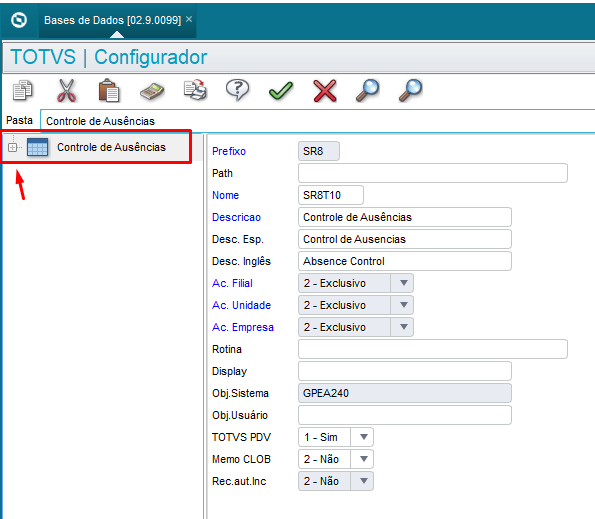595x519 pixels.
Task: Click the Cut scissors icon
Action: click(x=66, y=91)
